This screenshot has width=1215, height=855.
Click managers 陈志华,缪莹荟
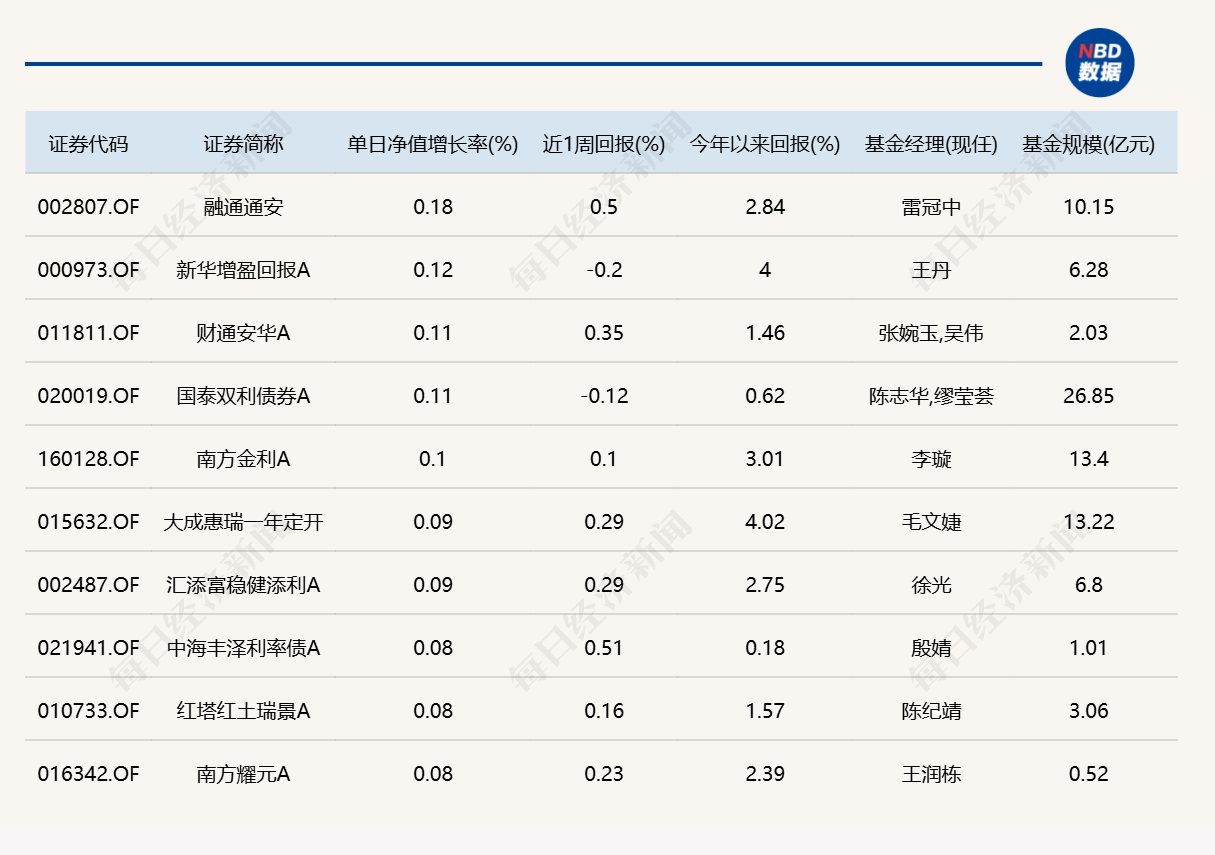point(931,396)
